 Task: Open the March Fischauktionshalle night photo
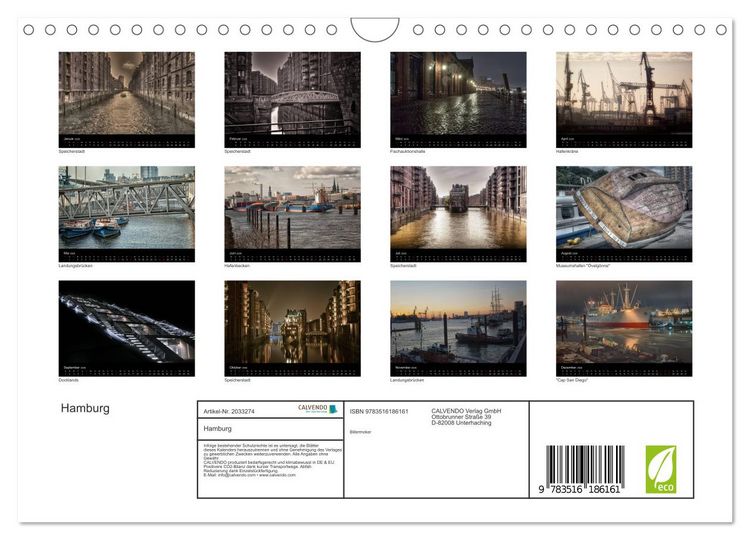point(458,93)
